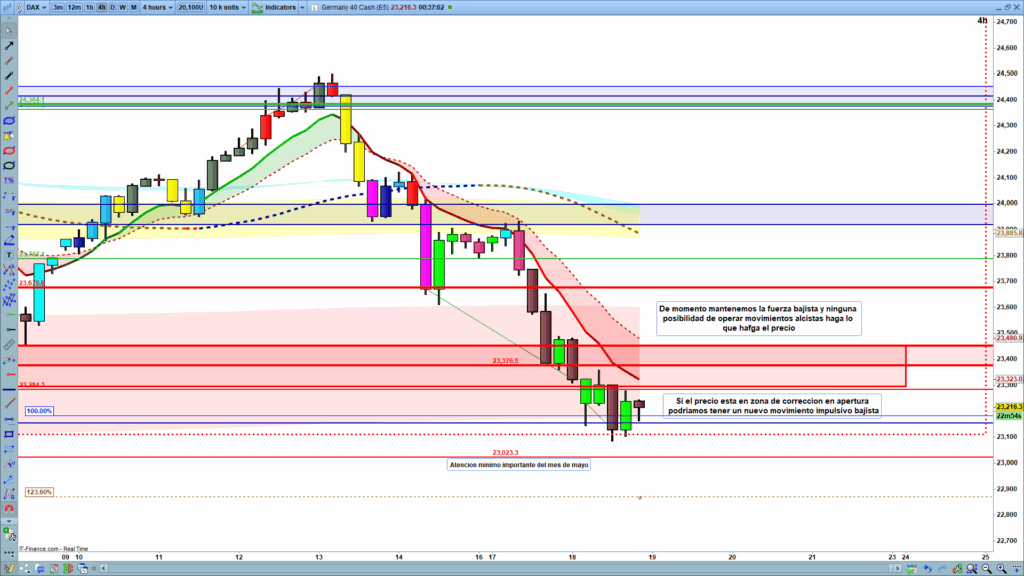
Task: Click the W weekly timeframe button
Action: [x=123, y=6]
